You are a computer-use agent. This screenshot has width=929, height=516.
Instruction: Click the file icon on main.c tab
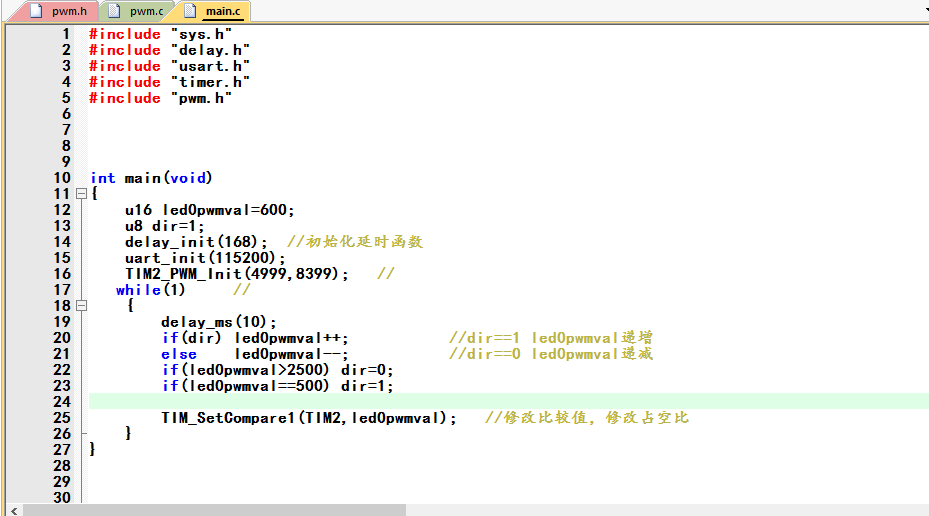[190, 11]
